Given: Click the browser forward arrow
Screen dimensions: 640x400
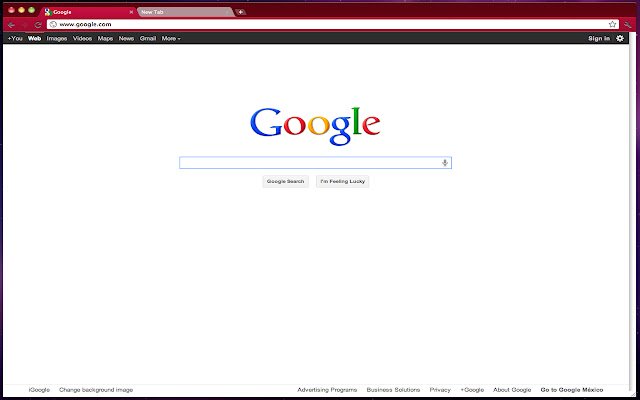Looking at the screenshot, I should (x=25, y=25).
